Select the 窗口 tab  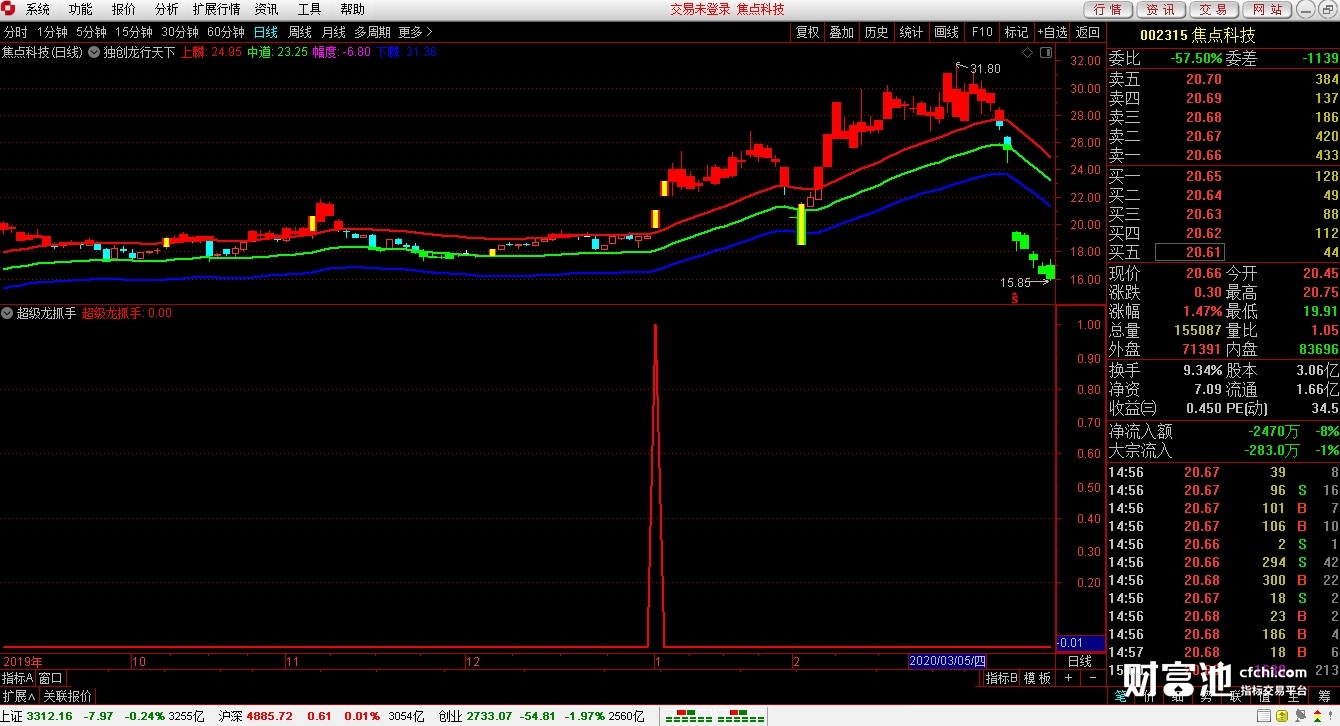(50, 678)
